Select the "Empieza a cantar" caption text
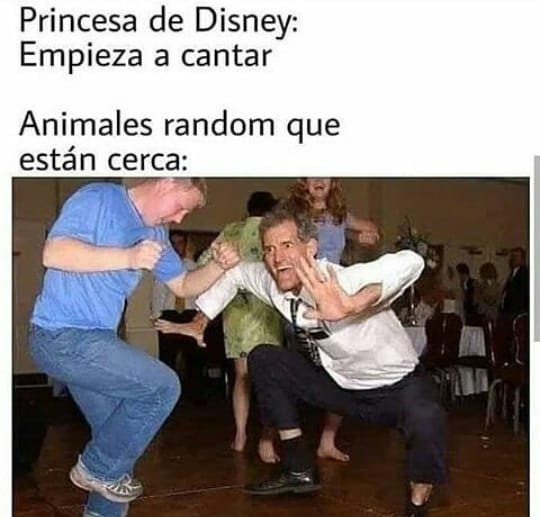 tap(146, 56)
